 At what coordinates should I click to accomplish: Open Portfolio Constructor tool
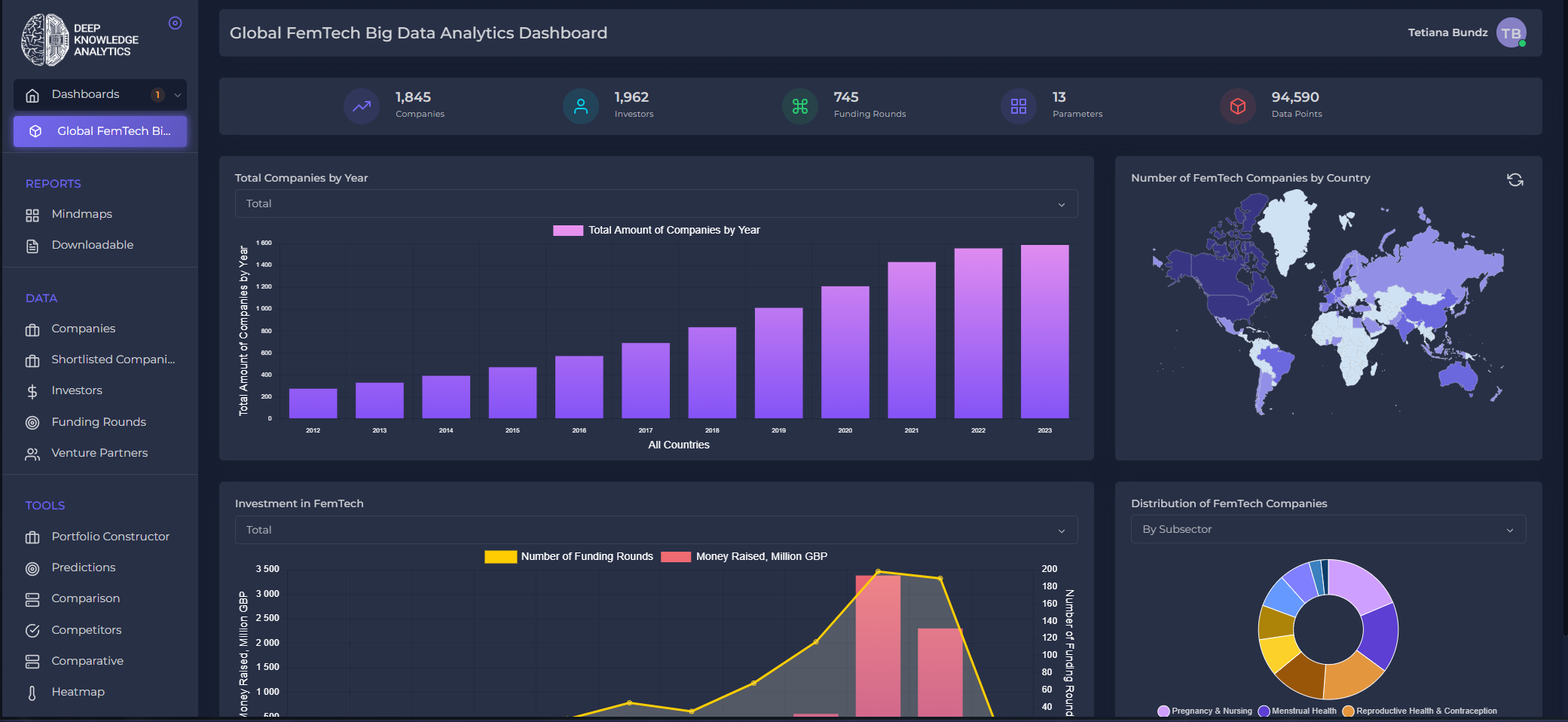[110, 537]
